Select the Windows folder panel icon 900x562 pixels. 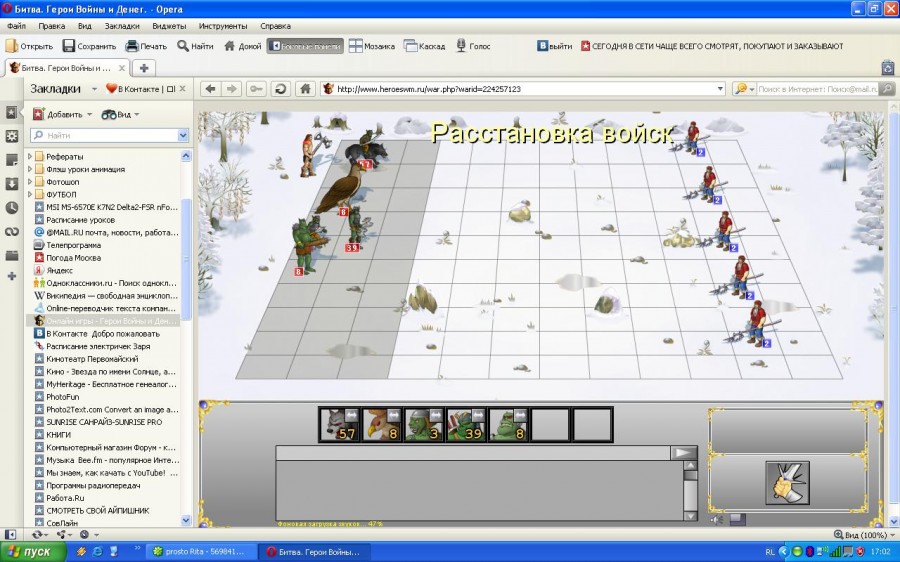point(11,255)
